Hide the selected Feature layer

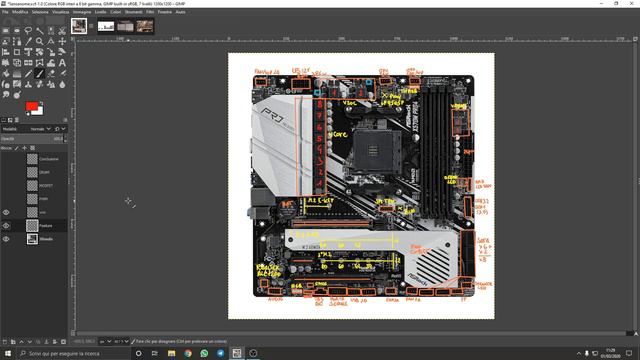(x=6, y=226)
